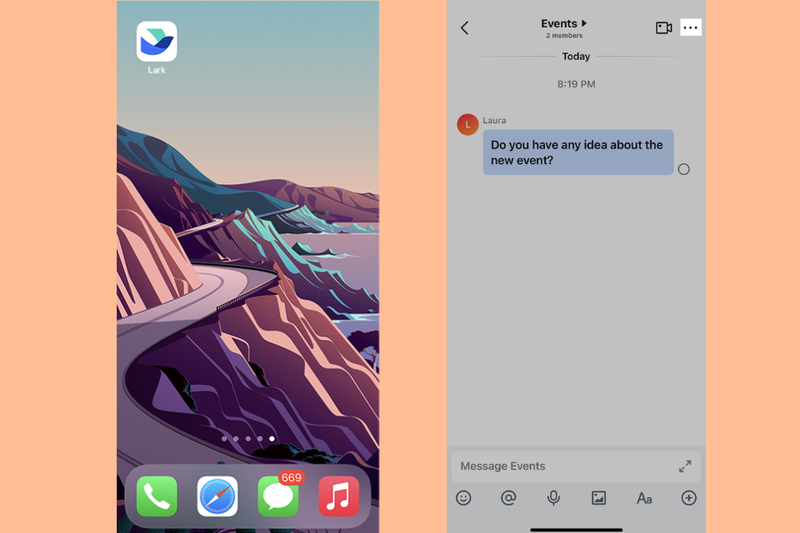The width and height of the screenshot is (800, 533).
Task: Open the Phone app in the dock
Action: [157, 496]
